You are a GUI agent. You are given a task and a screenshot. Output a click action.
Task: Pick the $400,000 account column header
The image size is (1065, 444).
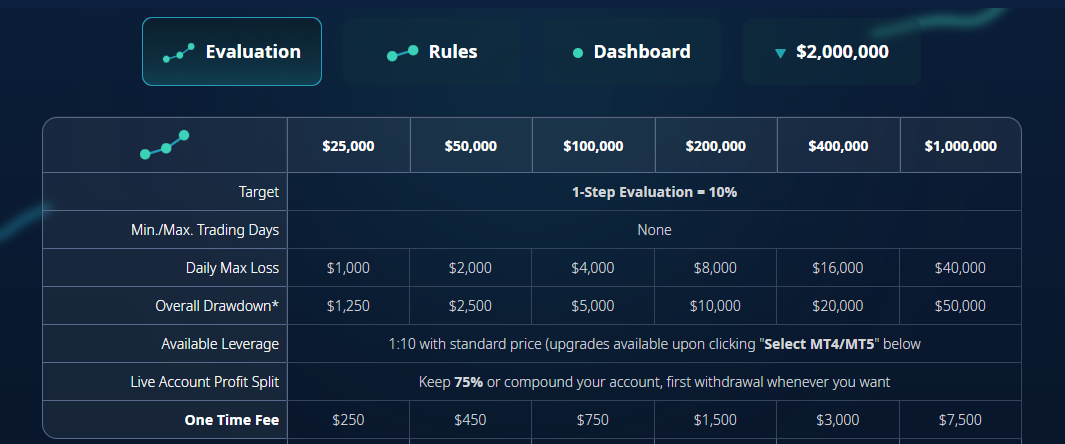838,146
